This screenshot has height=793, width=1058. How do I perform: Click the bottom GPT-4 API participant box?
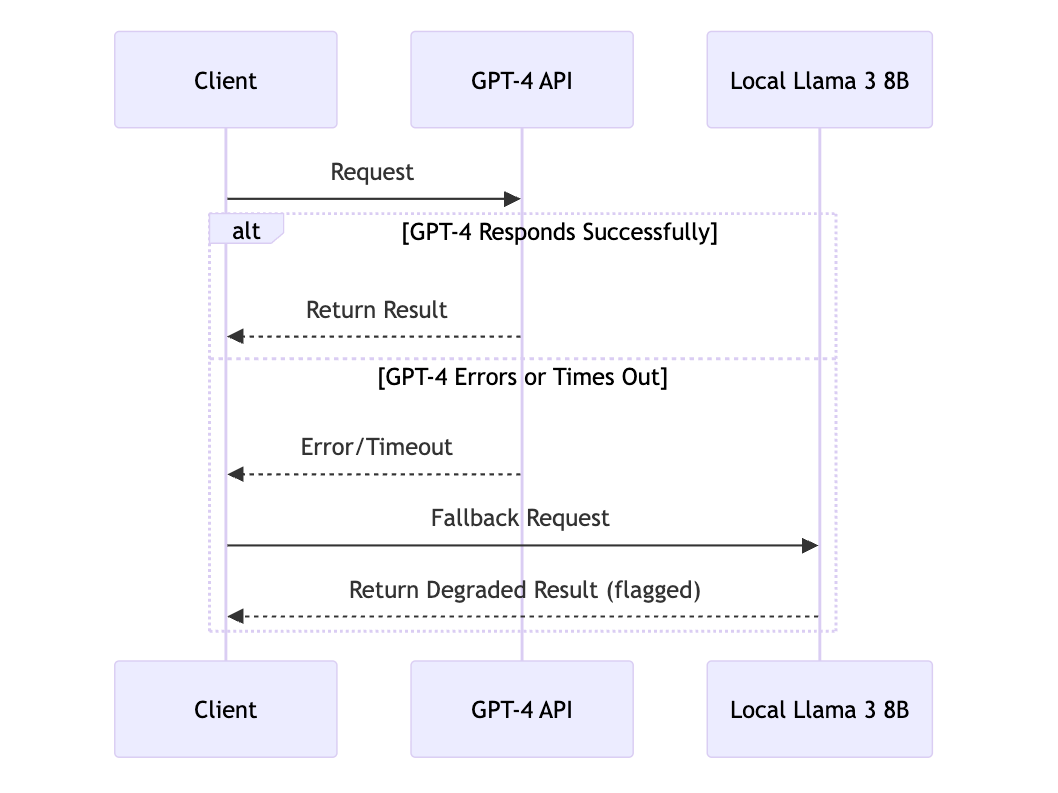[522, 709]
